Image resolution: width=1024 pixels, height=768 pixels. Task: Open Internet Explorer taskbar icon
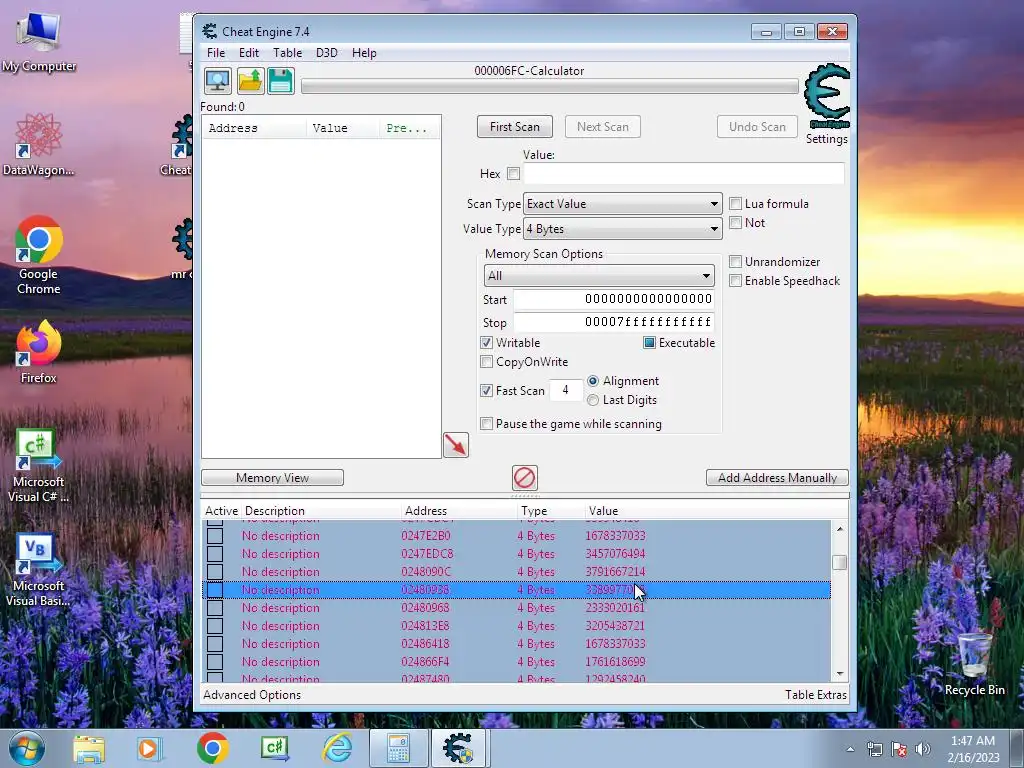click(338, 748)
